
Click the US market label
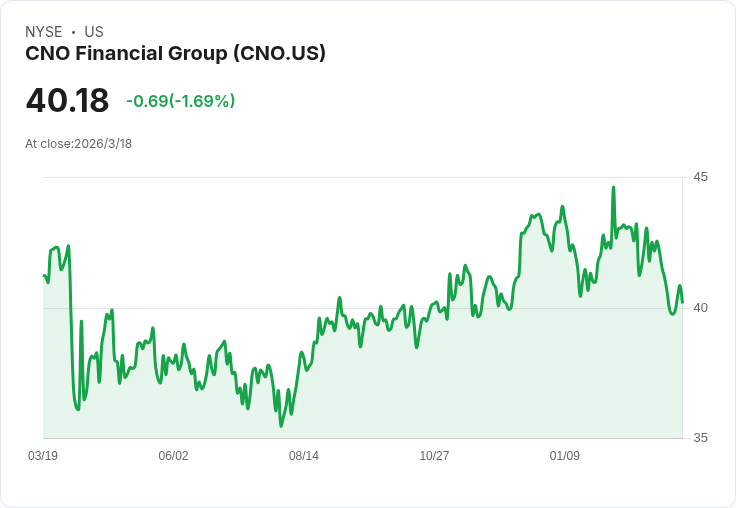coord(94,32)
